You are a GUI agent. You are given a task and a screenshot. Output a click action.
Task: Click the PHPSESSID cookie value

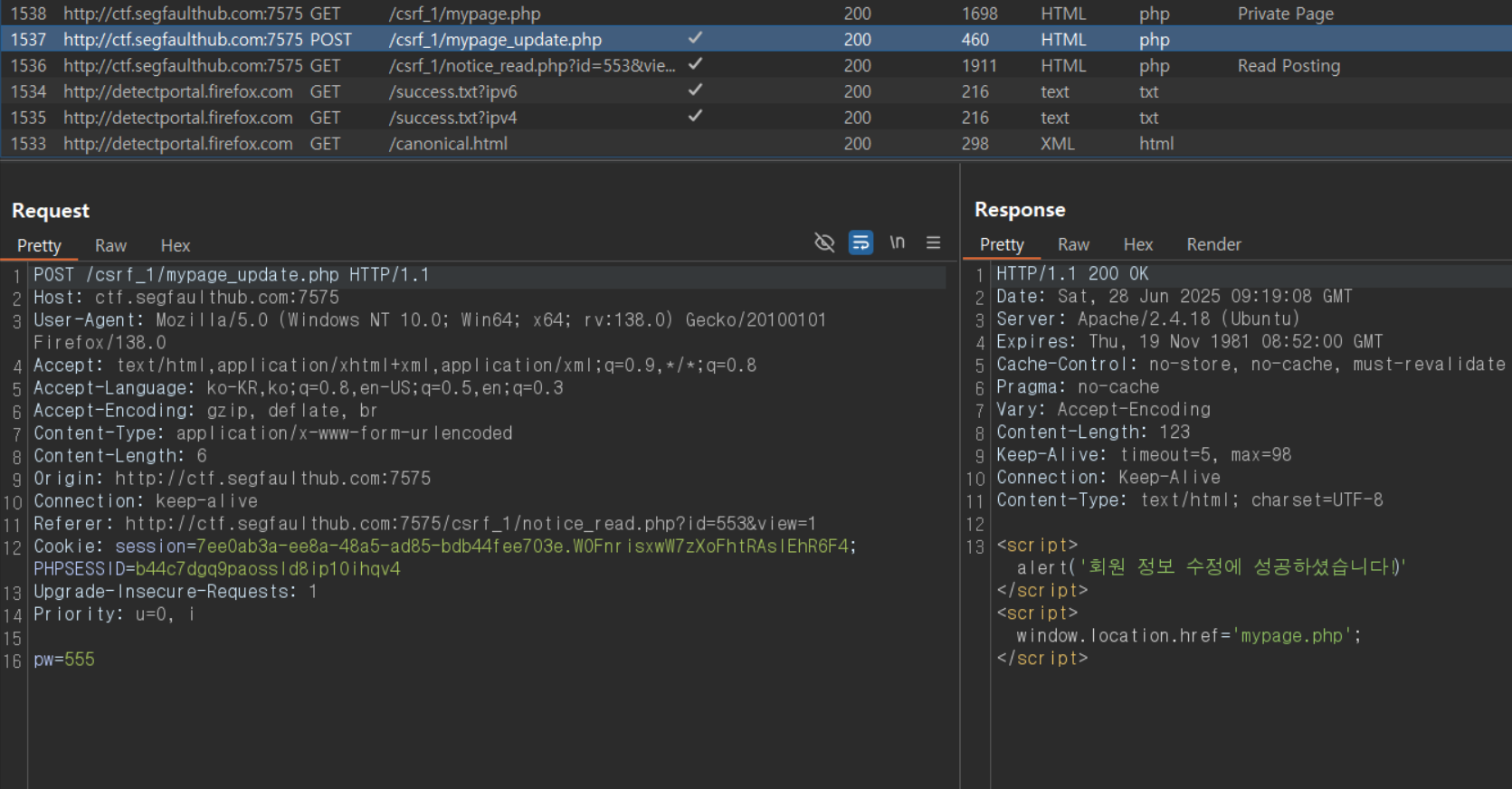[x=268, y=569]
